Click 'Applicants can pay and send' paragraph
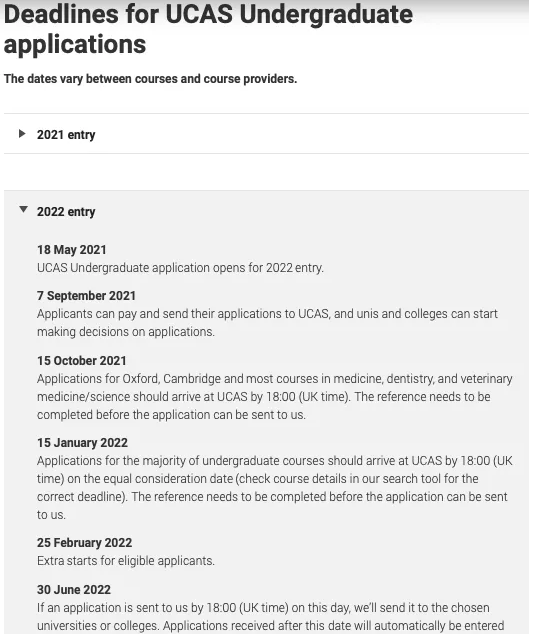This screenshot has width=536, height=634. point(267,323)
